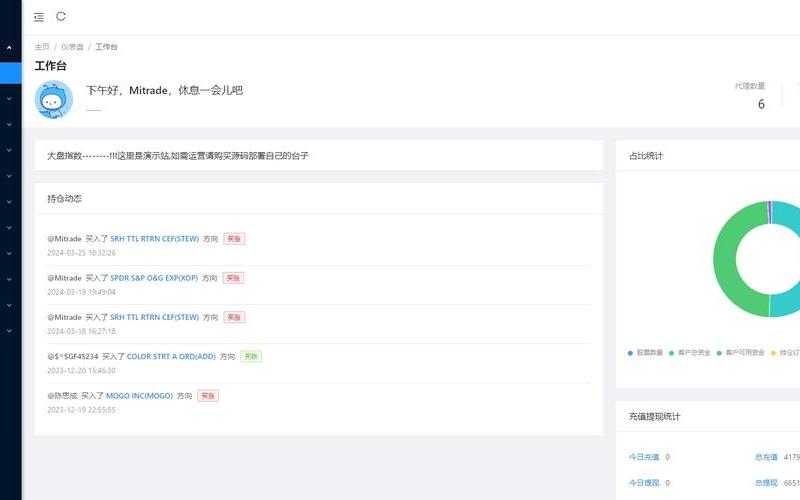The height and width of the screenshot is (500, 800).
Task: Click user @陈思成 in the holdings feed
Action: [x=62, y=396]
